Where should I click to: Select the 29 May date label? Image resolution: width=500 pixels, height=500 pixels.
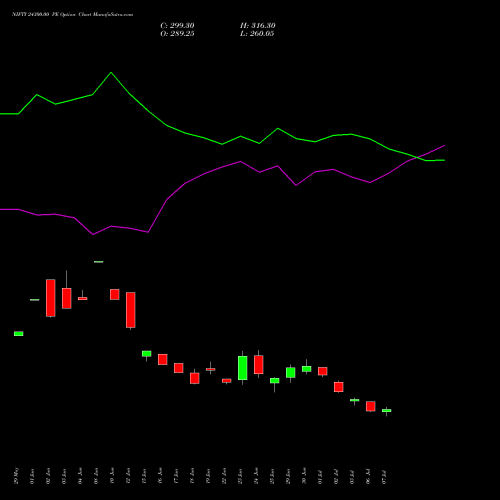(x=17, y=476)
